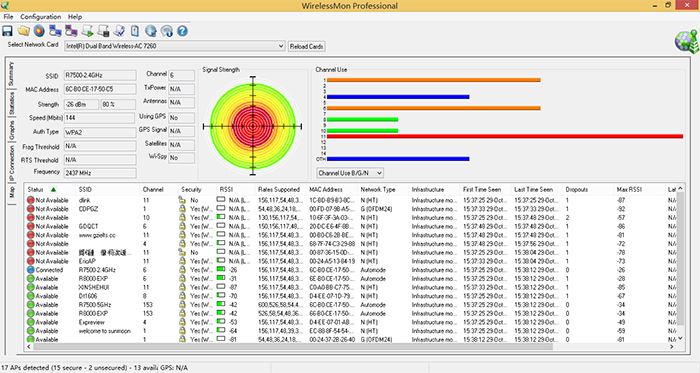Click the list's horizontal scrollbar left arrow

[29, 347]
